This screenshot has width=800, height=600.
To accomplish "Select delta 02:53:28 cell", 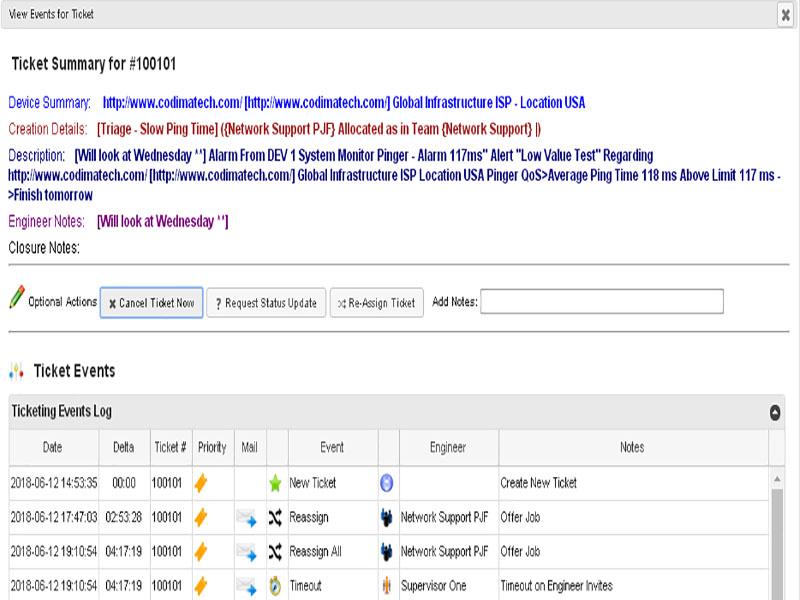I will pyautogui.click(x=123, y=517).
